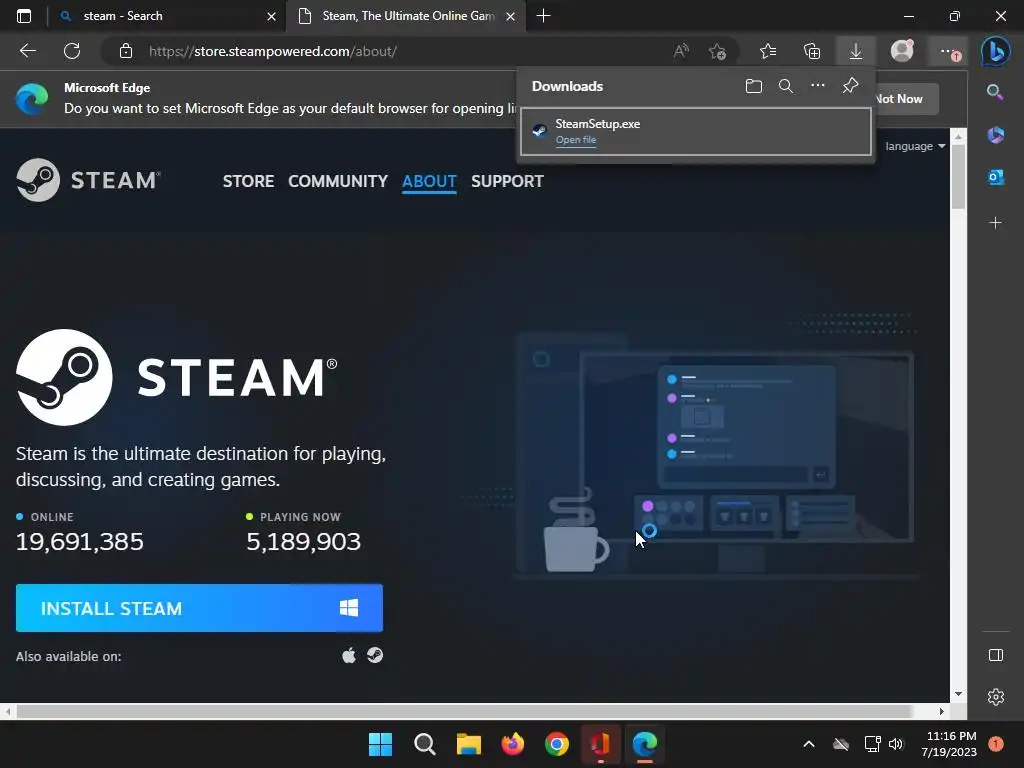Add this page to favorites star icon
Screen dimensions: 1024x768
click(x=717, y=51)
